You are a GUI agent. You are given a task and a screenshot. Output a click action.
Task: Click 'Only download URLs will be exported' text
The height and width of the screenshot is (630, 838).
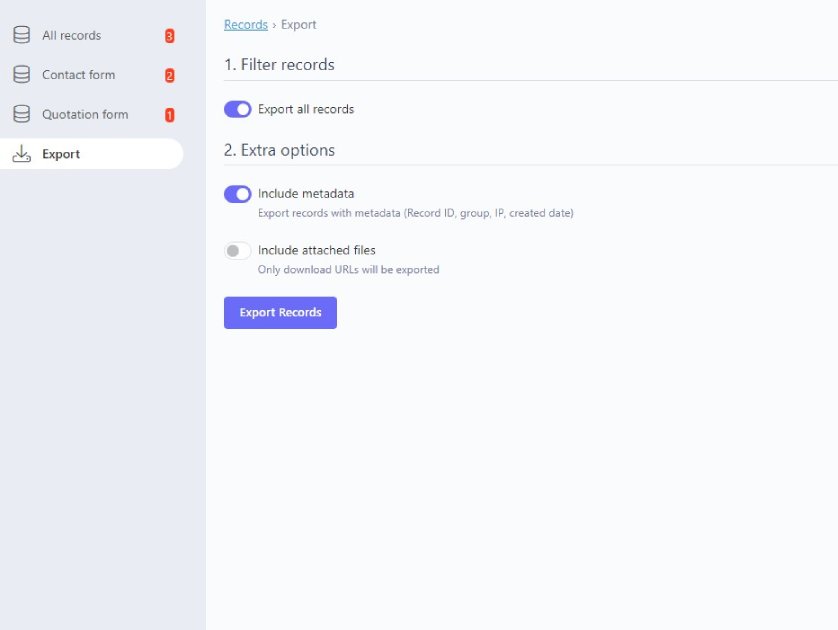[348, 270]
